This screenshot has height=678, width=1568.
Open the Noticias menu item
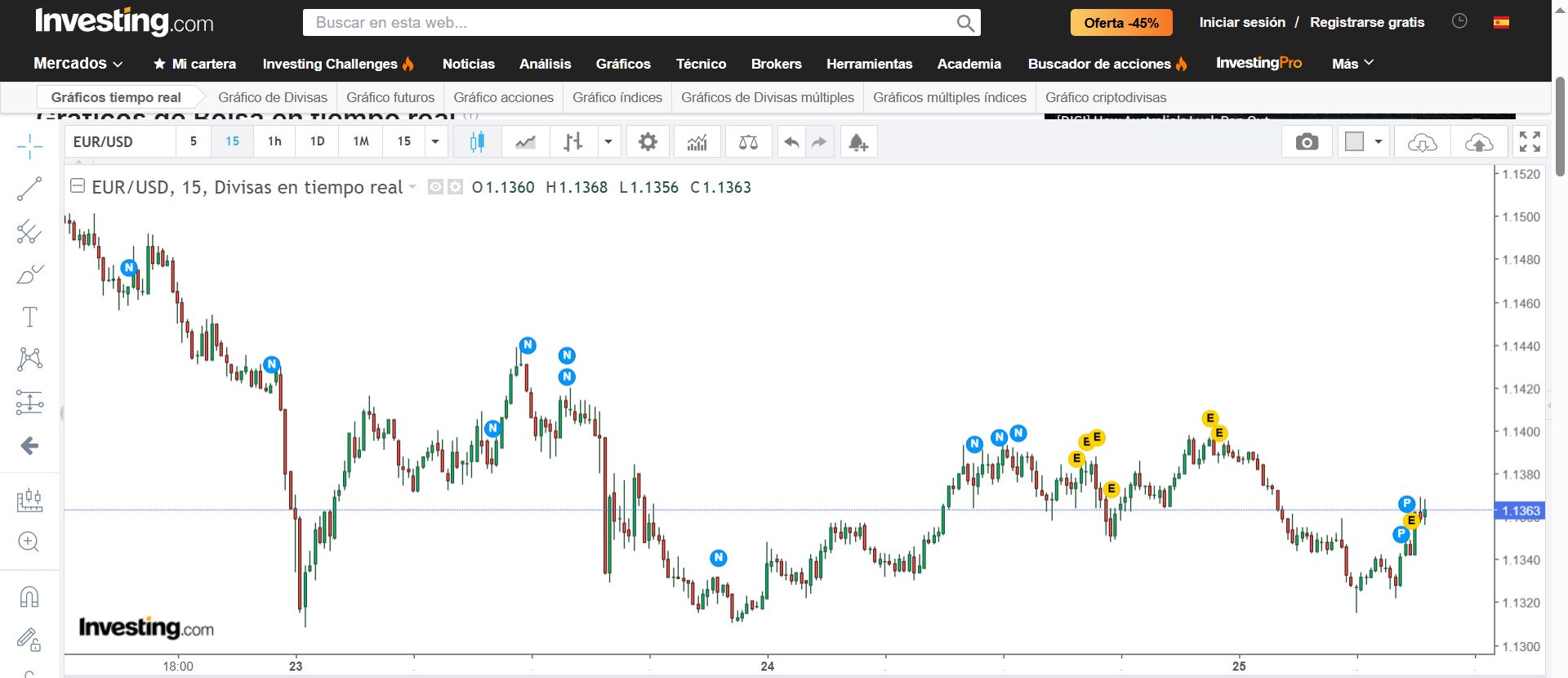coord(468,64)
